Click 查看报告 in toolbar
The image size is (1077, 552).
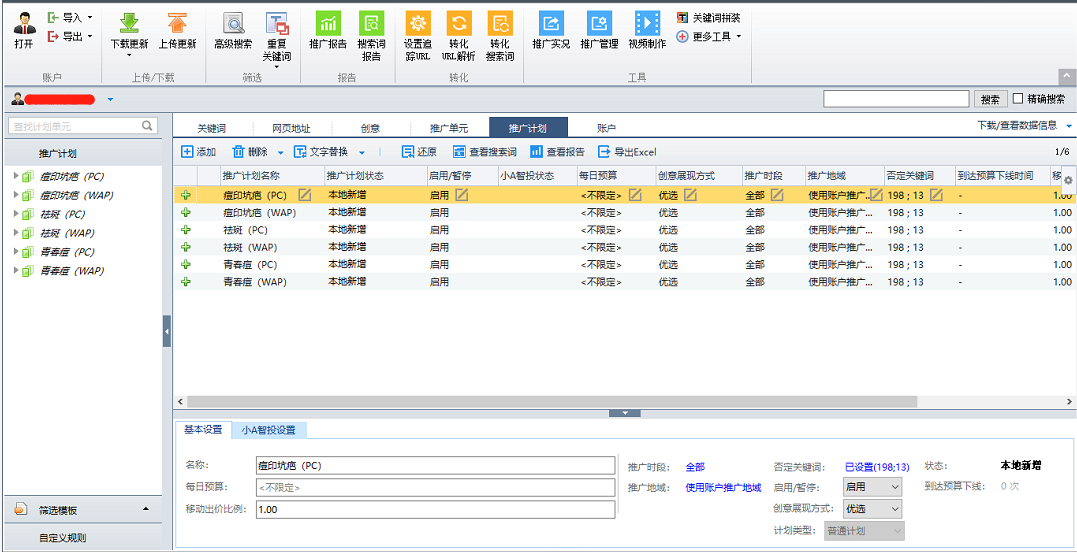pos(557,152)
